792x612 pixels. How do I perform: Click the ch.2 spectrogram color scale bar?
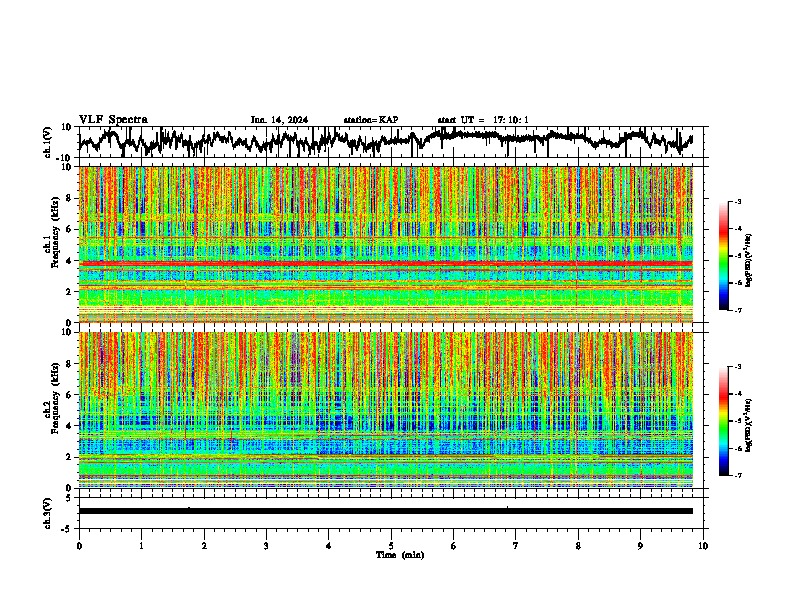pyautogui.click(x=723, y=421)
